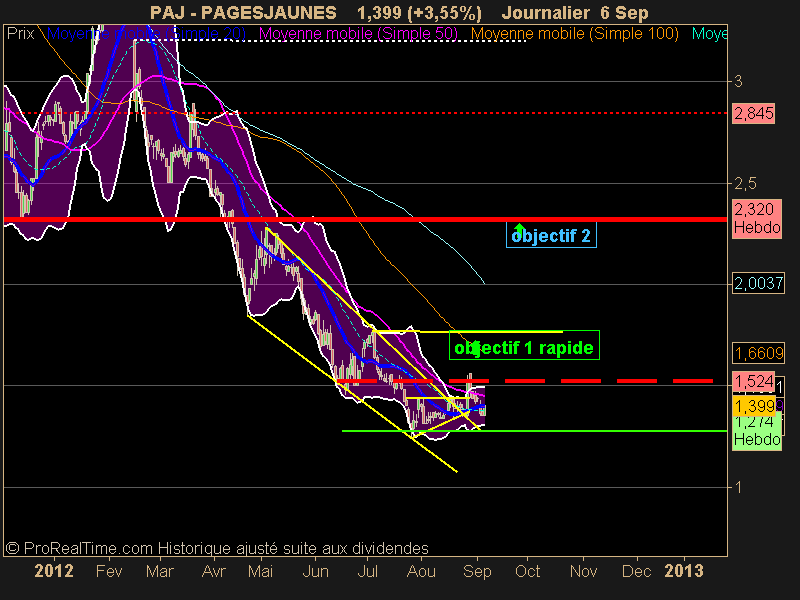Click the 'Mar' label on time axis
Screen dimensions: 800x600
point(160,571)
